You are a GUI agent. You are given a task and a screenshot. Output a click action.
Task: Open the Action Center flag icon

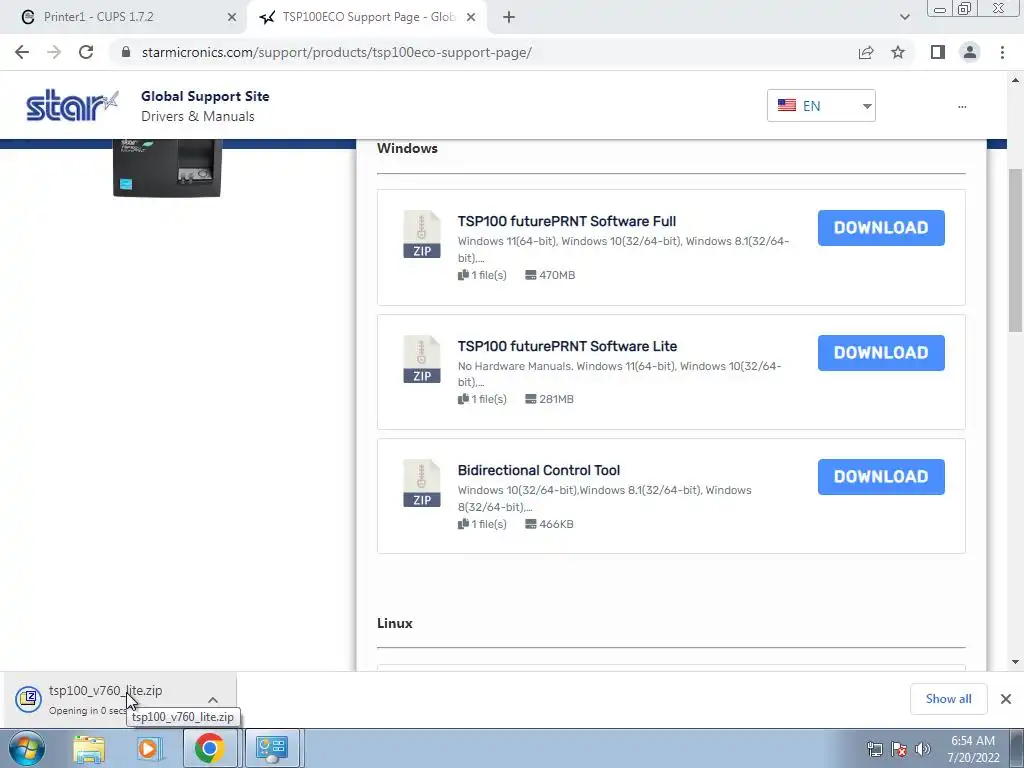tap(899, 749)
